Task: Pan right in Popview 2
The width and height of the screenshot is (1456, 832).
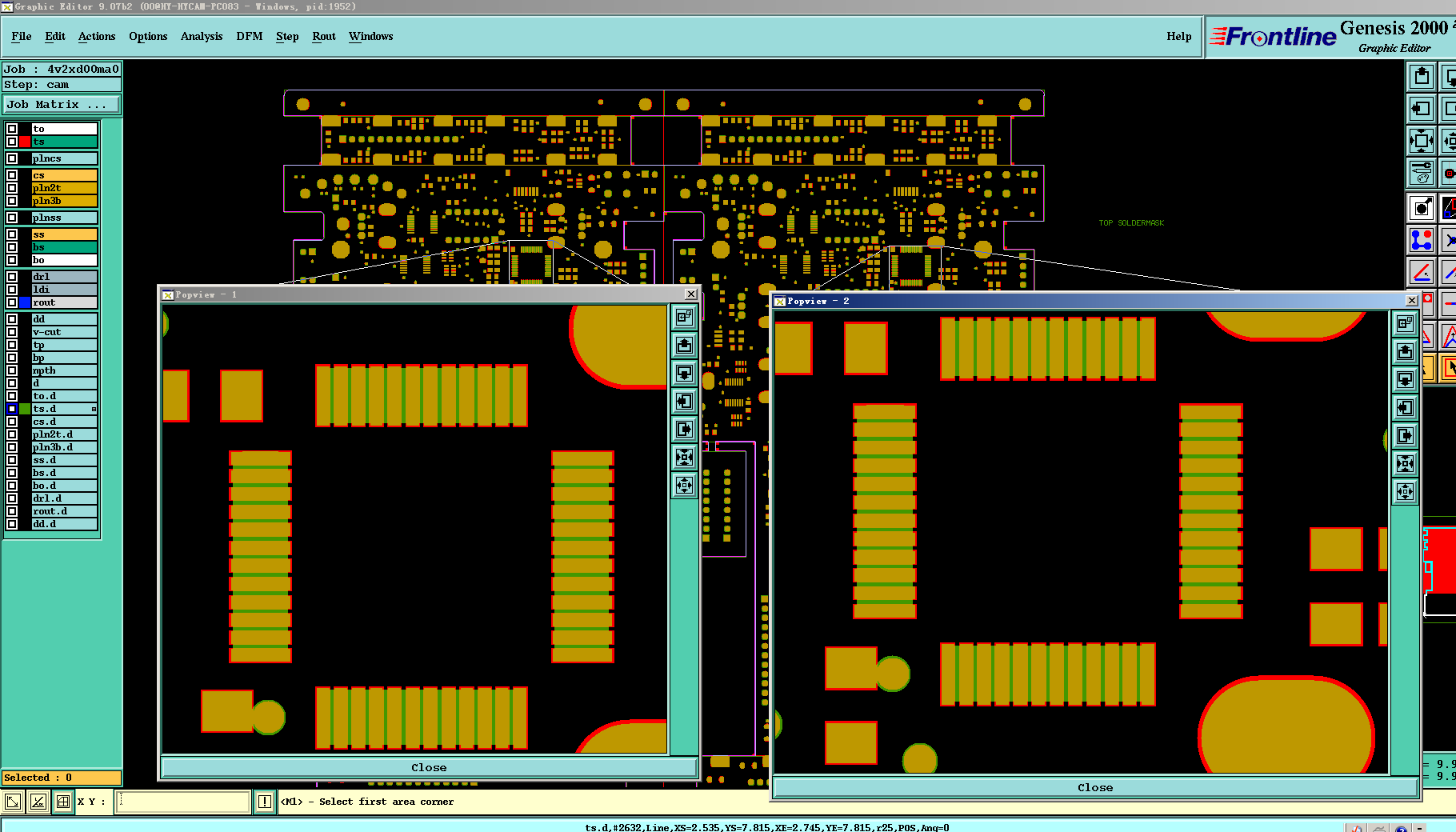Action: (x=1406, y=435)
